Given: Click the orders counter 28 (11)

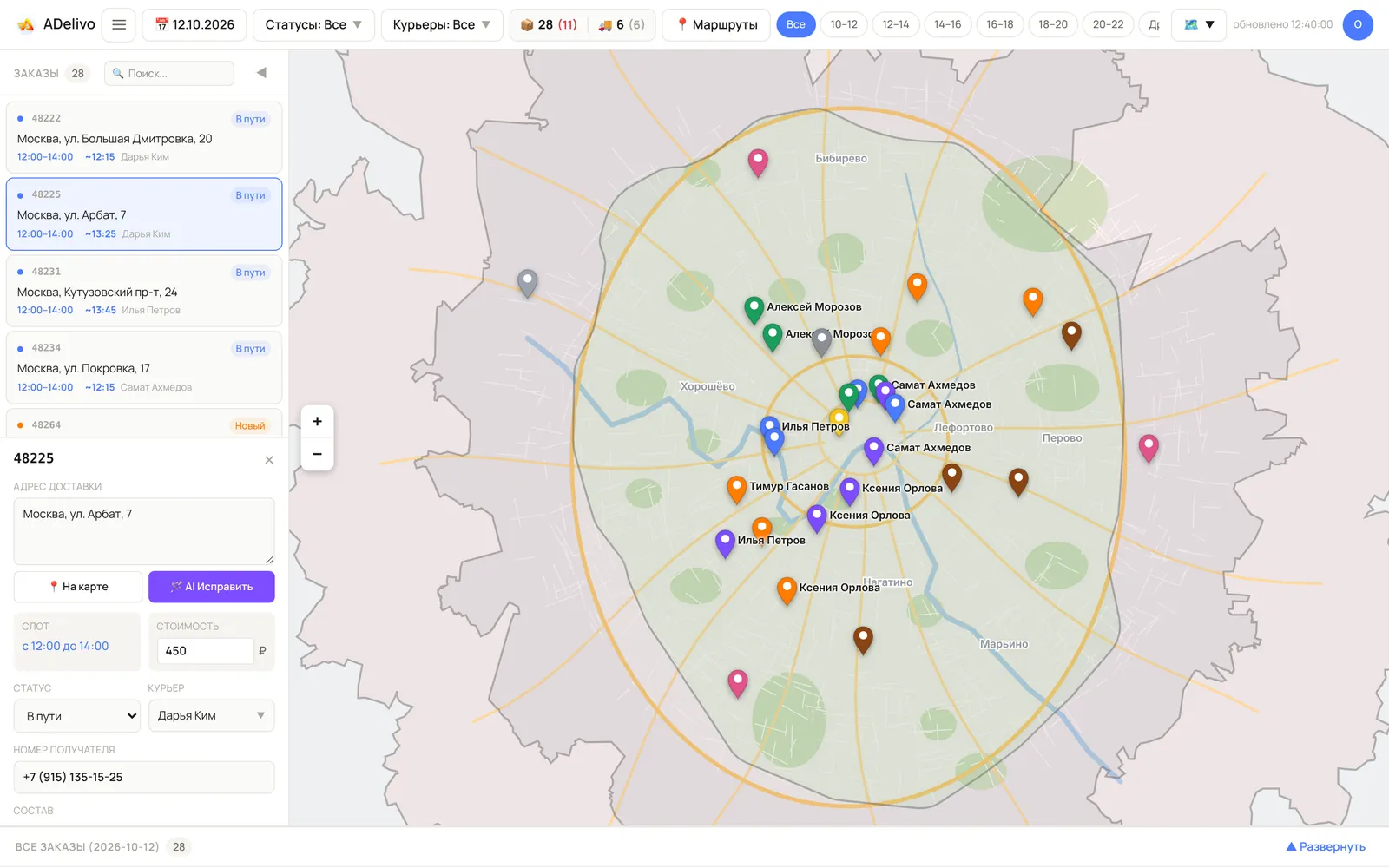Looking at the screenshot, I should [x=549, y=24].
